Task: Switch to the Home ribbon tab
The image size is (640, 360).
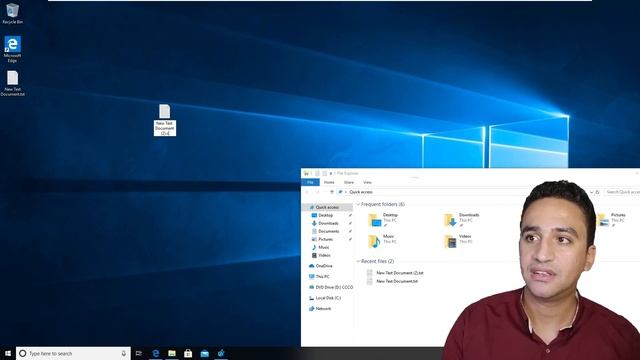Action: pos(329,182)
